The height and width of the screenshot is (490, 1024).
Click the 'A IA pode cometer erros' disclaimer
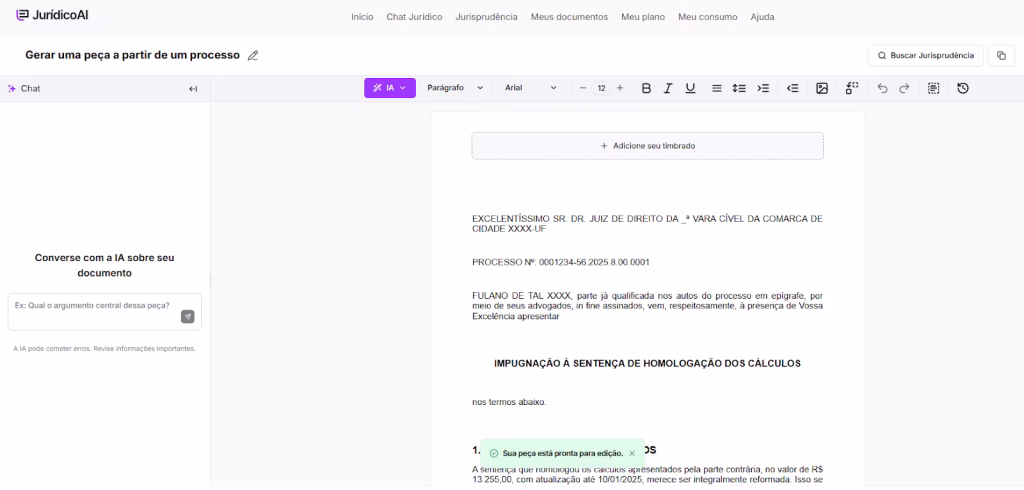point(104,349)
